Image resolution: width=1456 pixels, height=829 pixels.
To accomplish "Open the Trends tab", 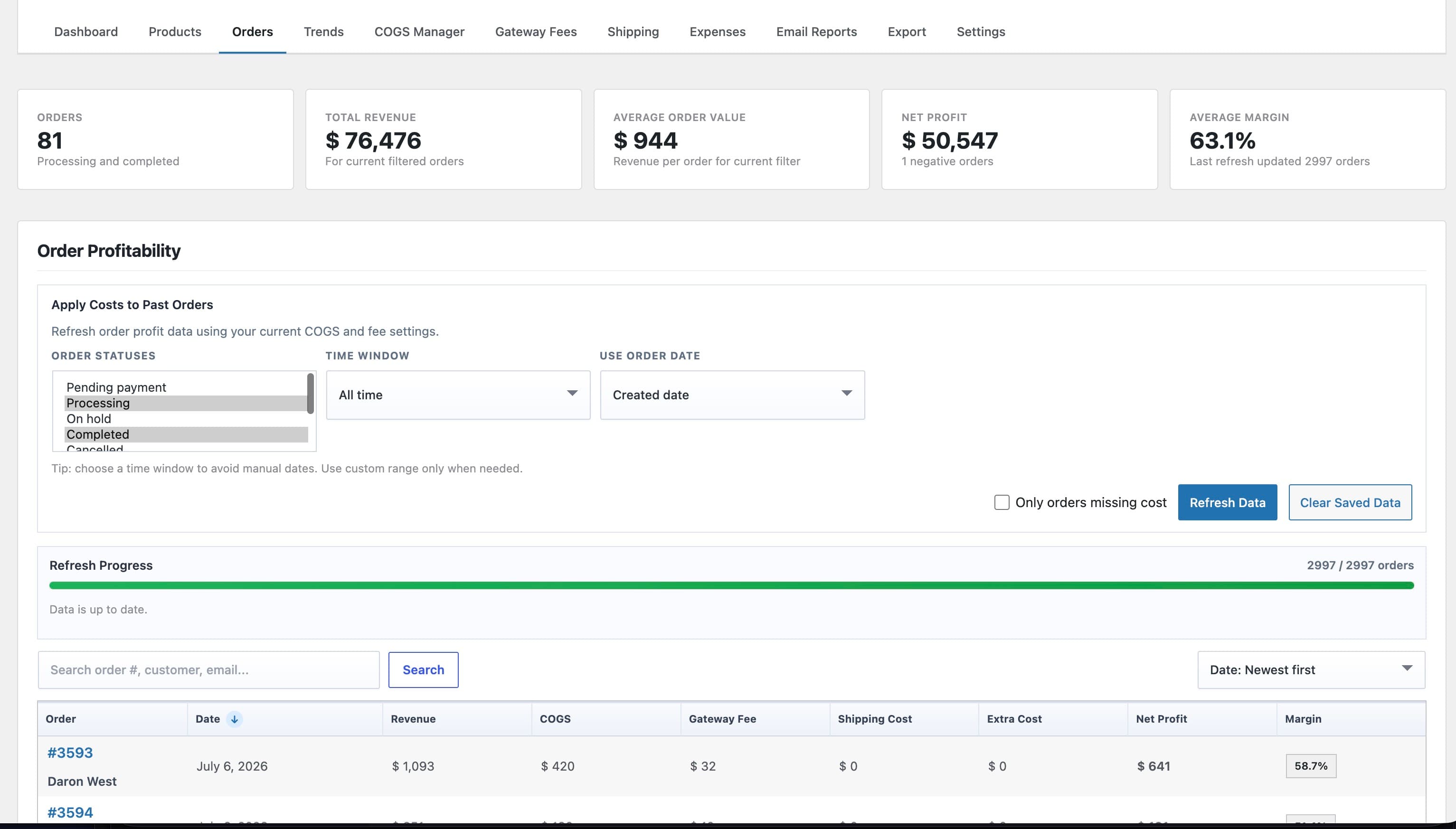I will 323,32.
